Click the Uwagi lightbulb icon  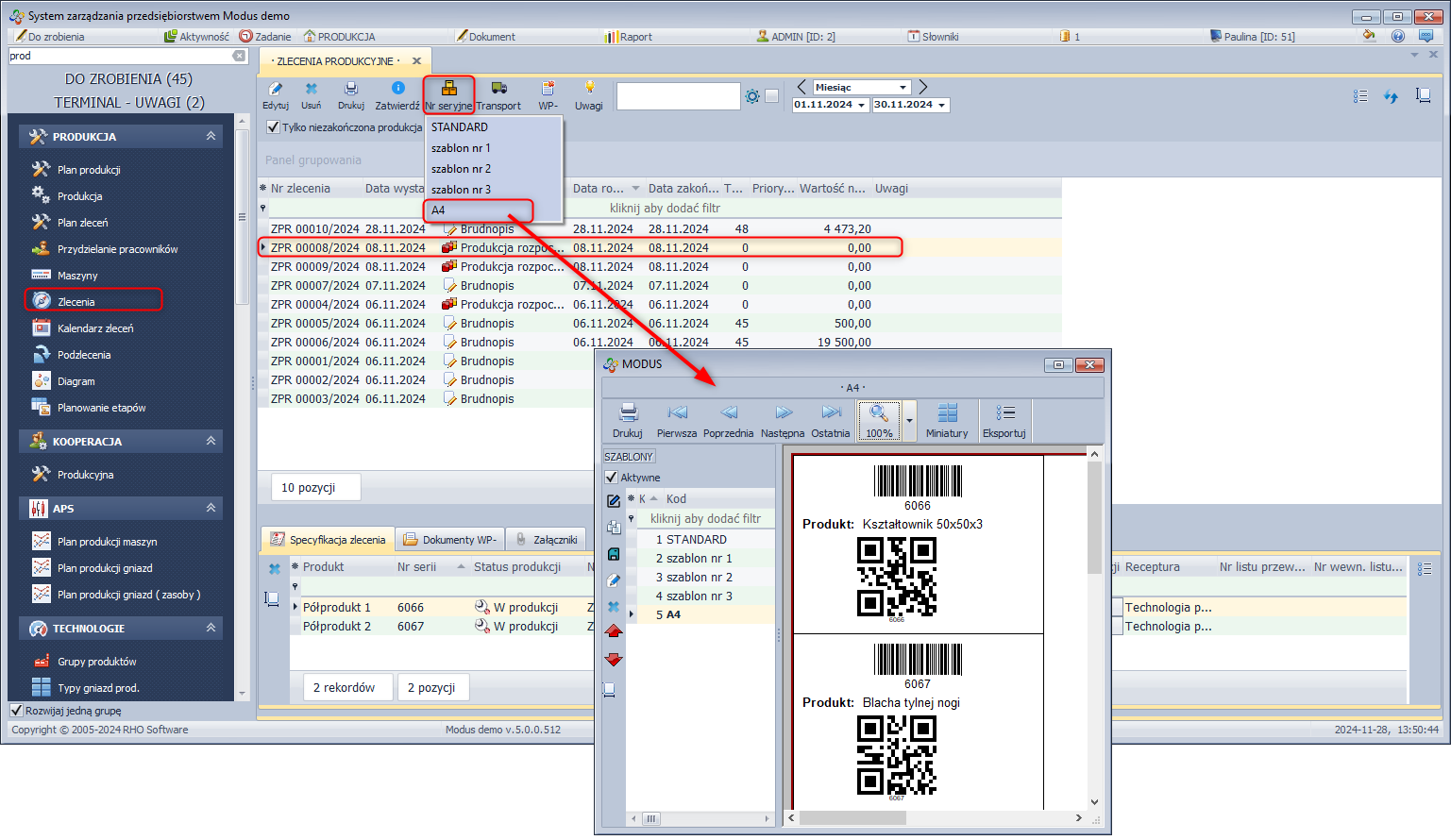tap(589, 89)
